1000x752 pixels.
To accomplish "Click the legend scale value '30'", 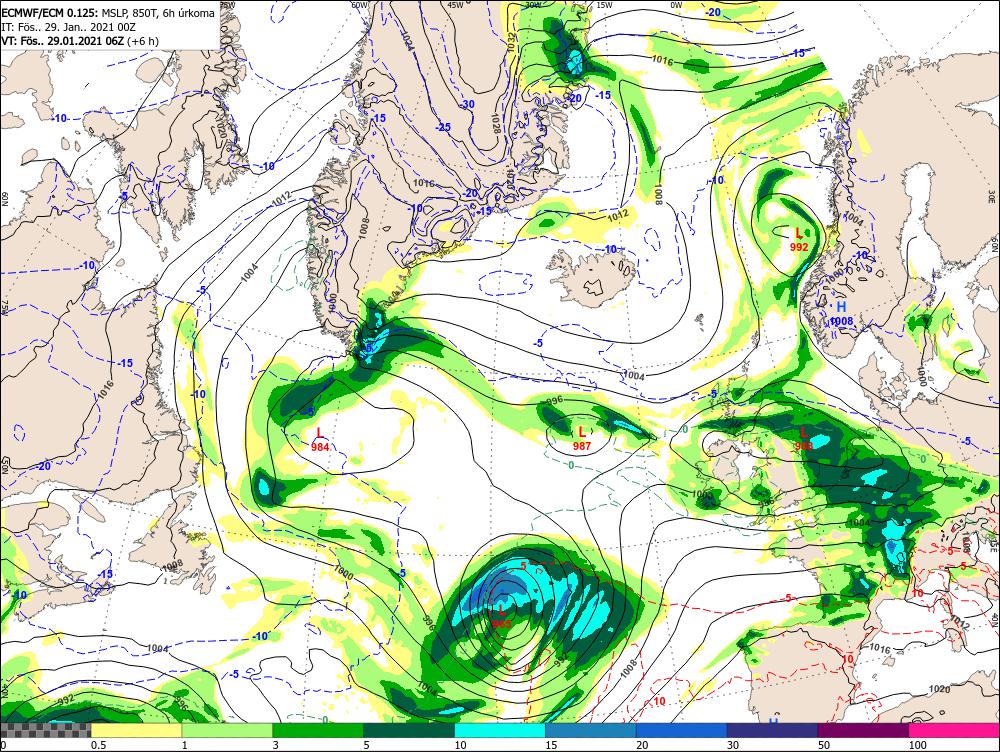I will click(733, 744).
